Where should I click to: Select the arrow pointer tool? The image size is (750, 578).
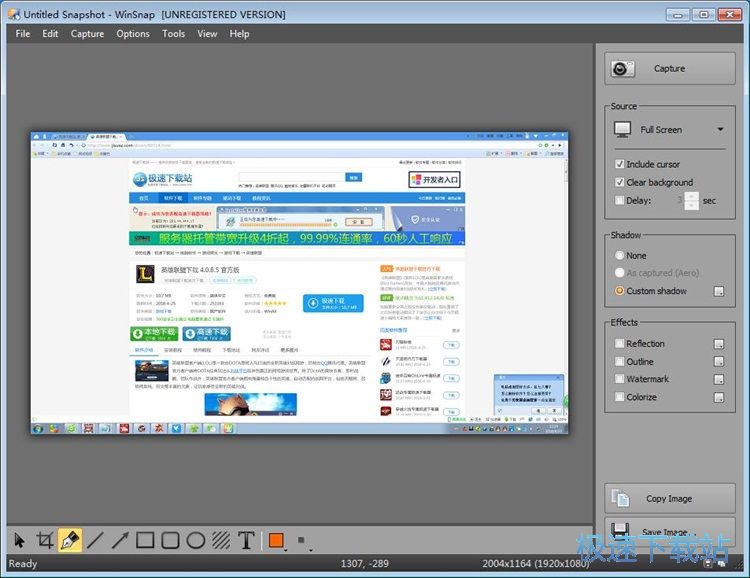tap(19, 540)
